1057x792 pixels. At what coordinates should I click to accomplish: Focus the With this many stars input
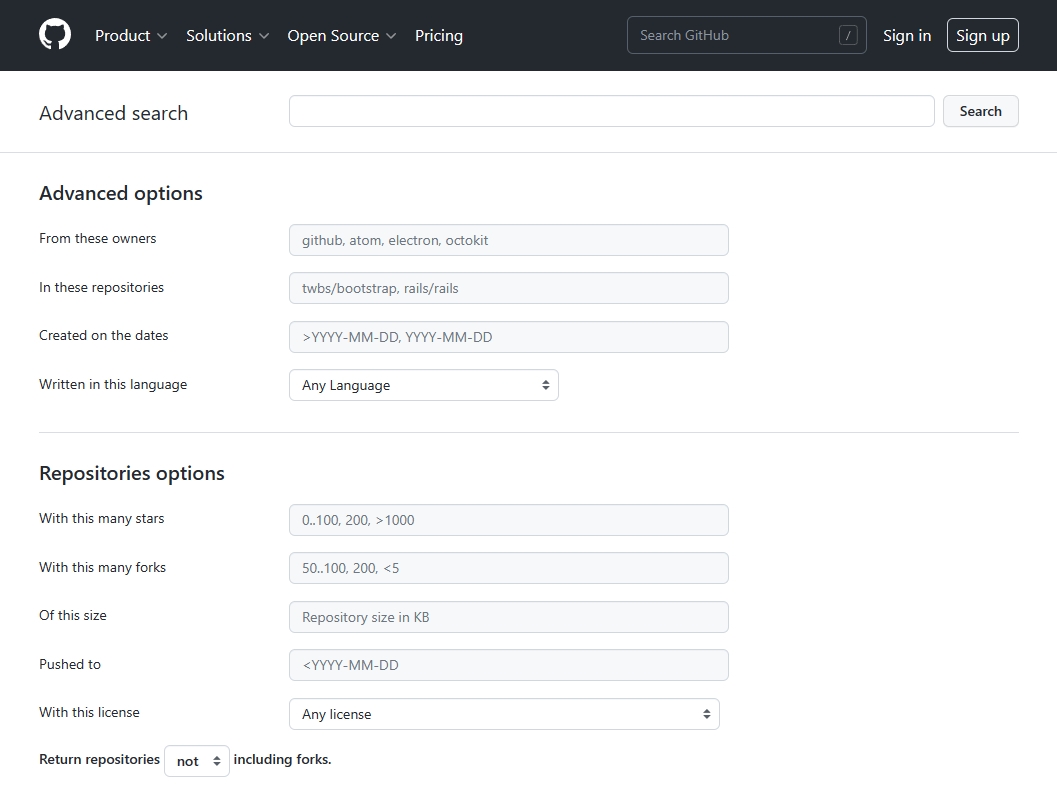(x=508, y=520)
